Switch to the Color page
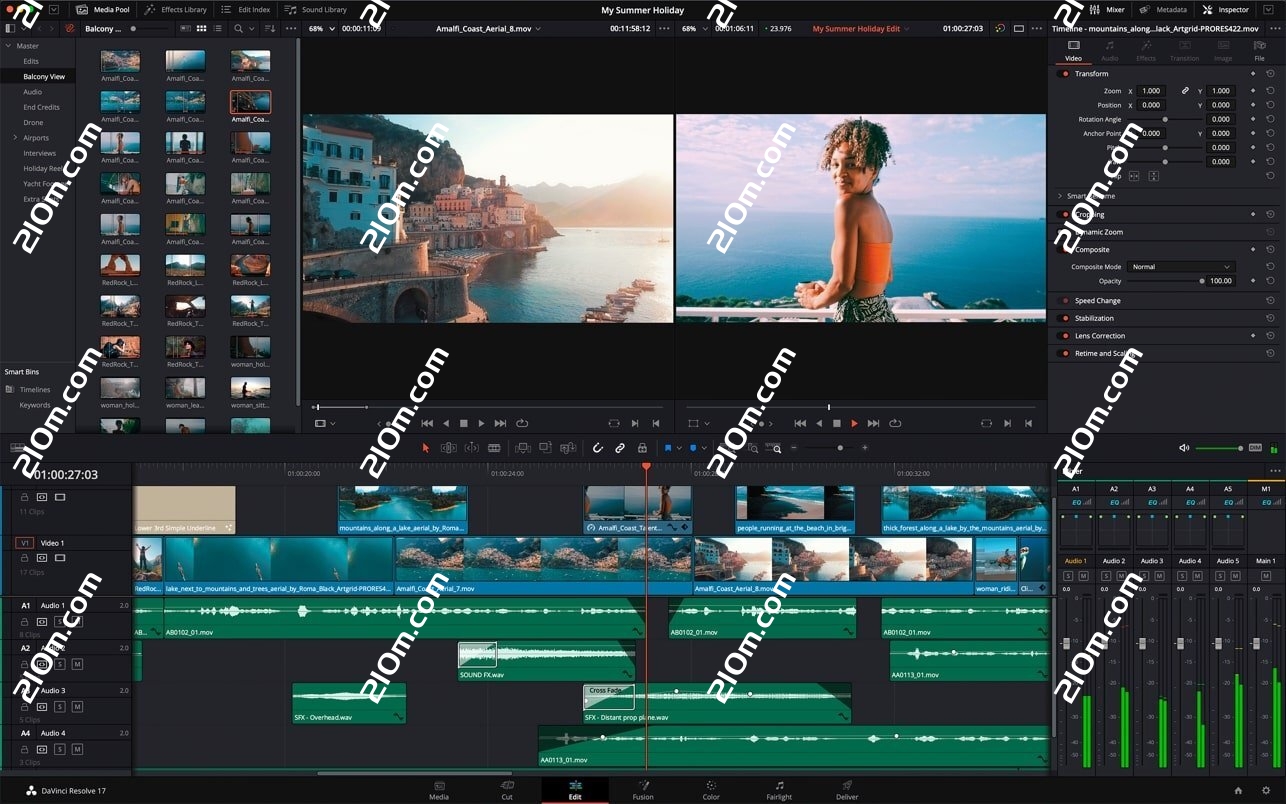The width and height of the screenshot is (1286, 804). point(711,790)
